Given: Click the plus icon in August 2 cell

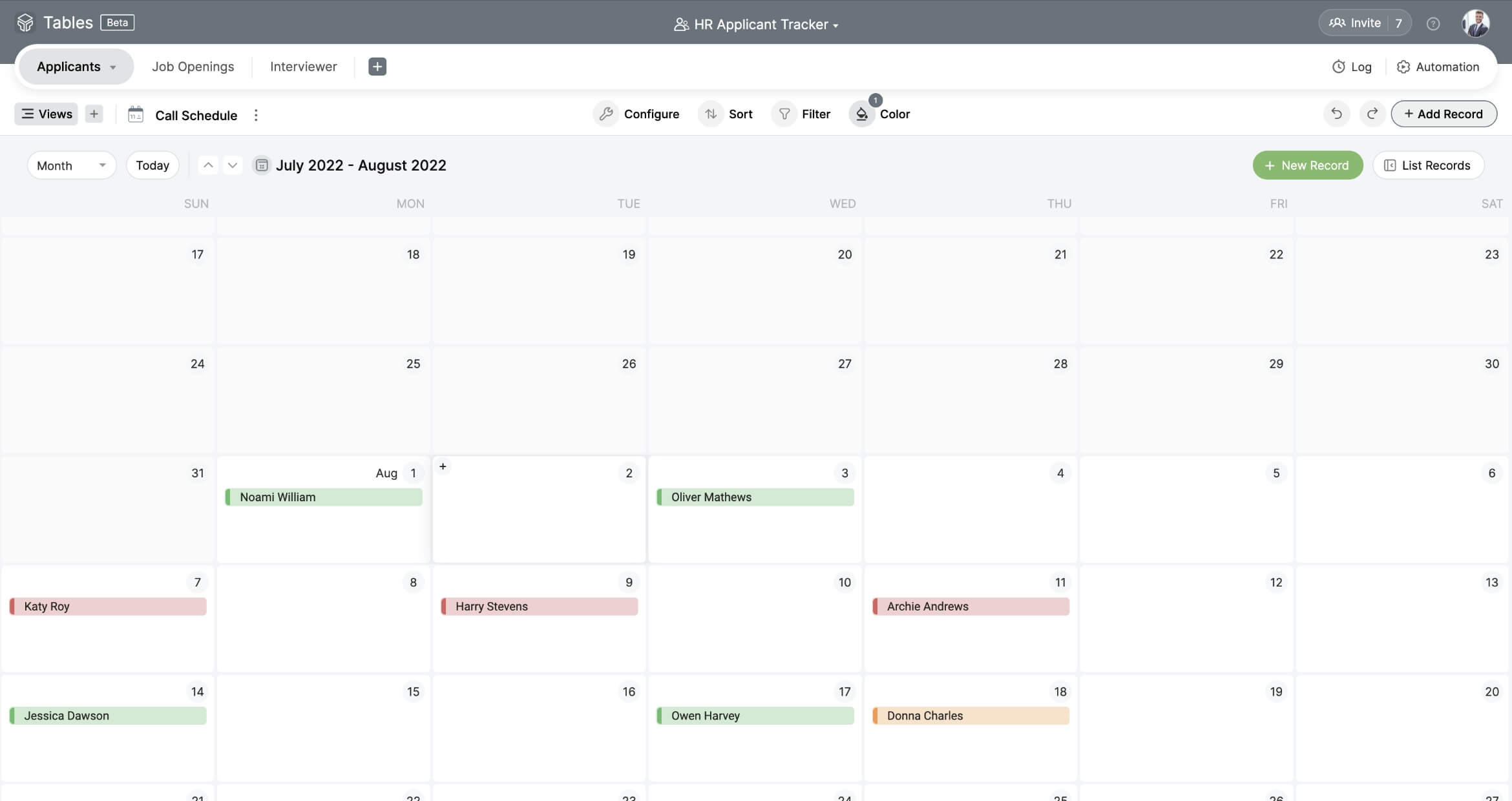Looking at the screenshot, I should click(x=443, y=466).
